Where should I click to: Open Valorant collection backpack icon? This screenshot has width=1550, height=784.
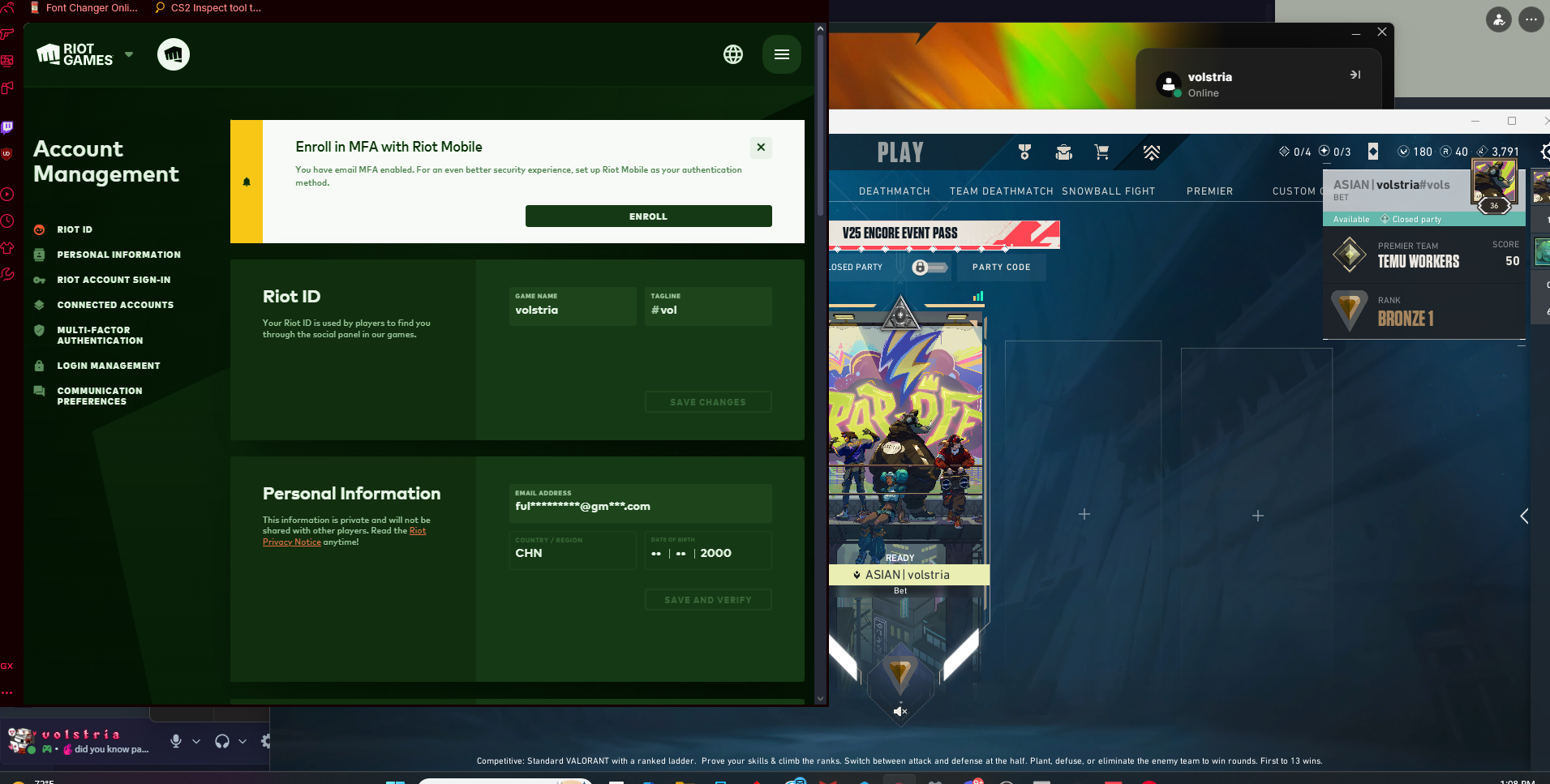(1063, 152)
